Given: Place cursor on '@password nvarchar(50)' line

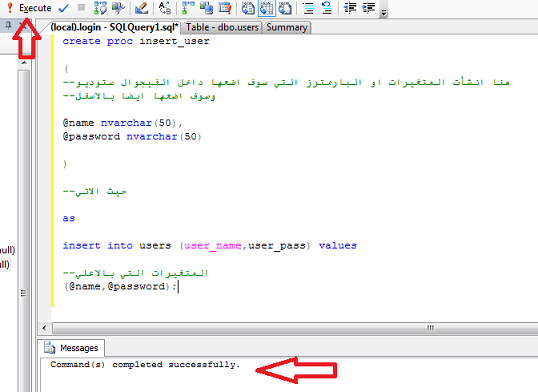Looking at the screenshot, I should (x=132, y=137).
